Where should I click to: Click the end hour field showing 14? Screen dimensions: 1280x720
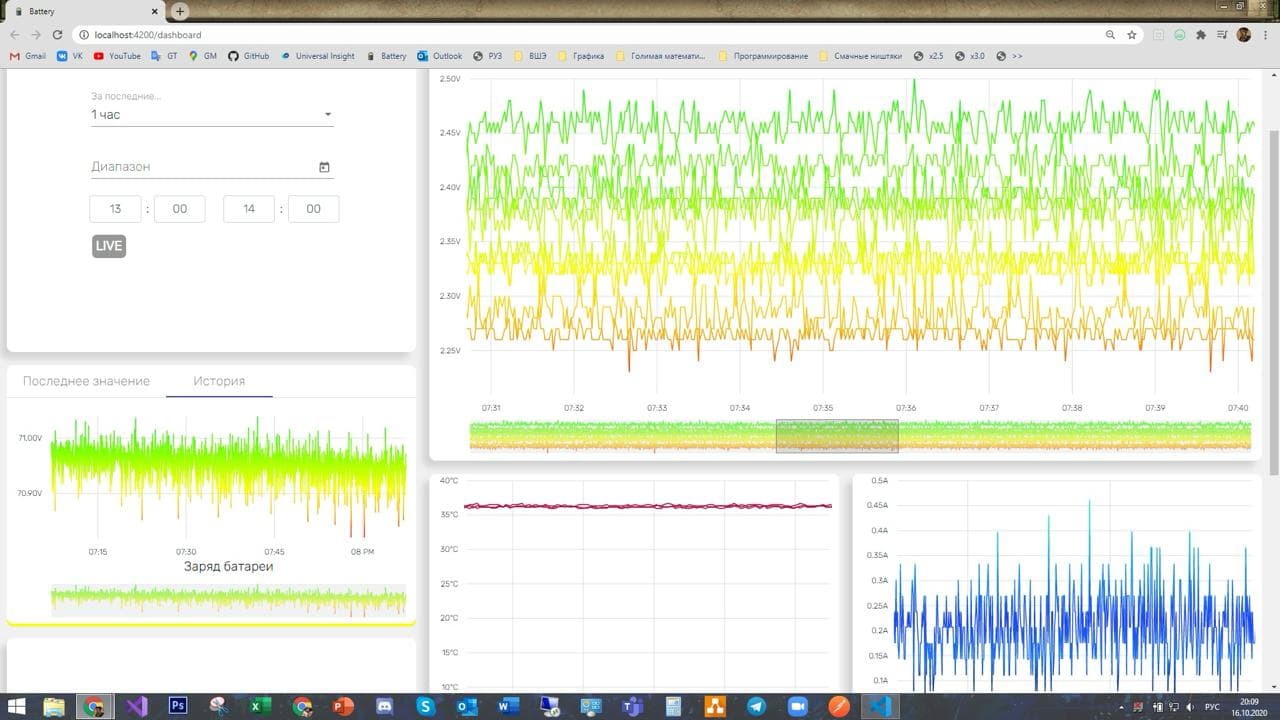tap(249, 209)
